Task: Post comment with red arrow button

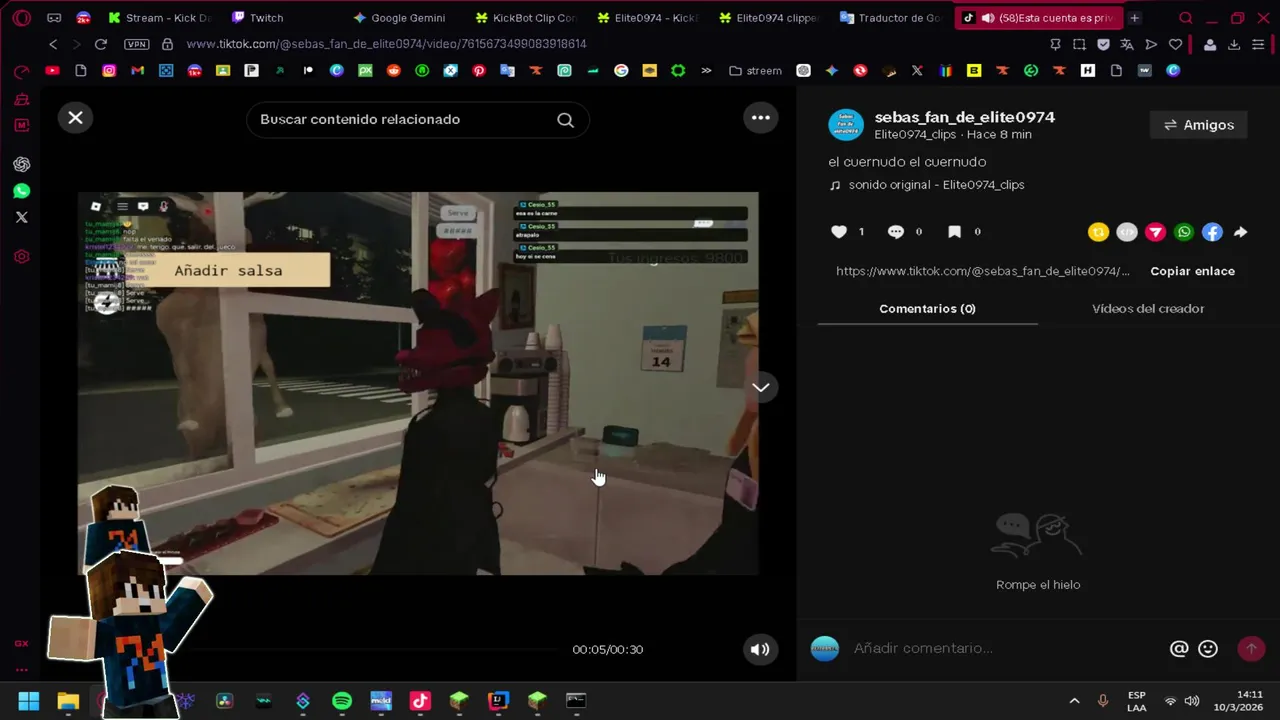Action: [1251, 649]
